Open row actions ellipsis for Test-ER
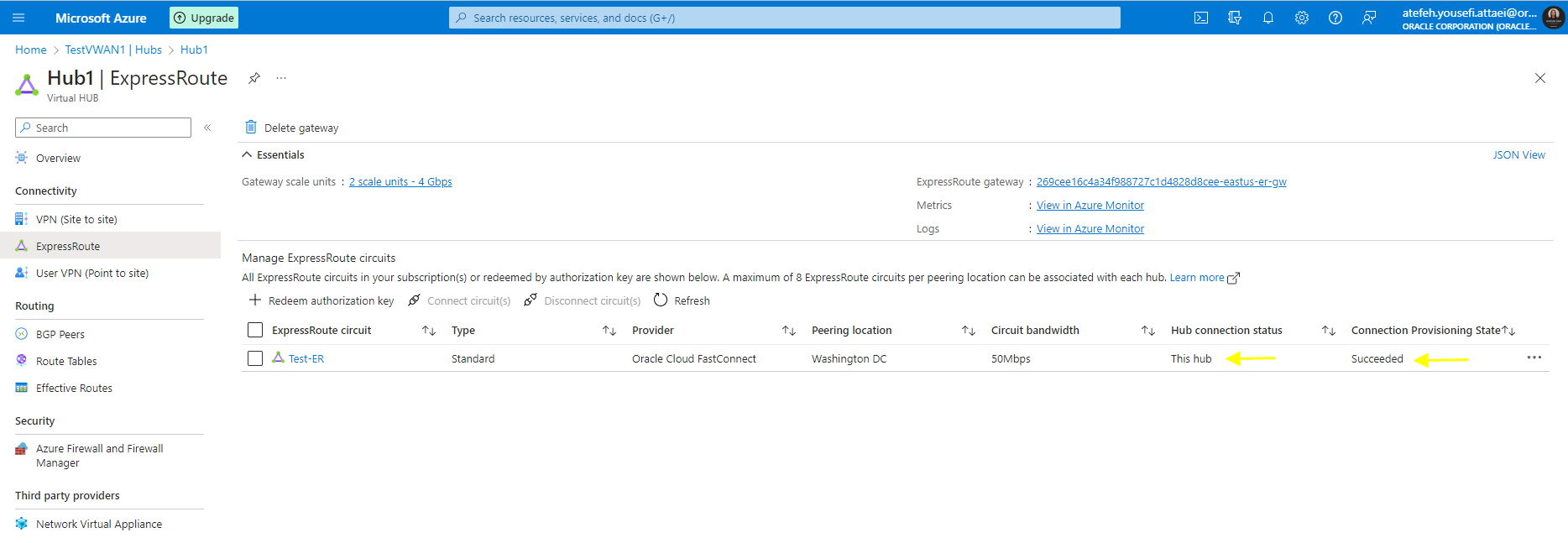This screenshot has height=543, width=1568. (x=1534, y=358)
